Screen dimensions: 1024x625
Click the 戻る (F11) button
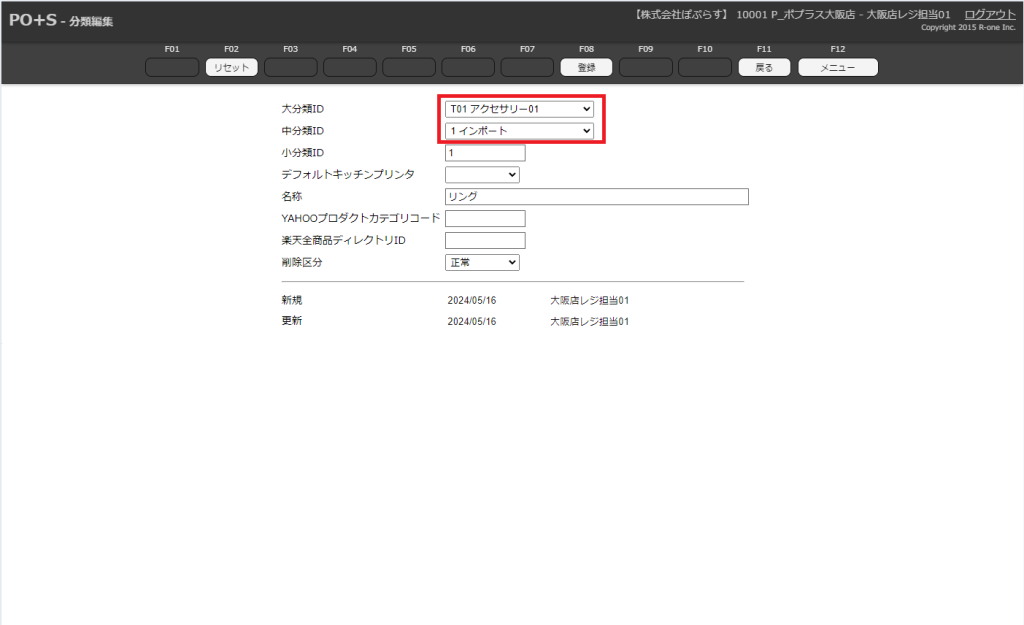tap(764, 68)
